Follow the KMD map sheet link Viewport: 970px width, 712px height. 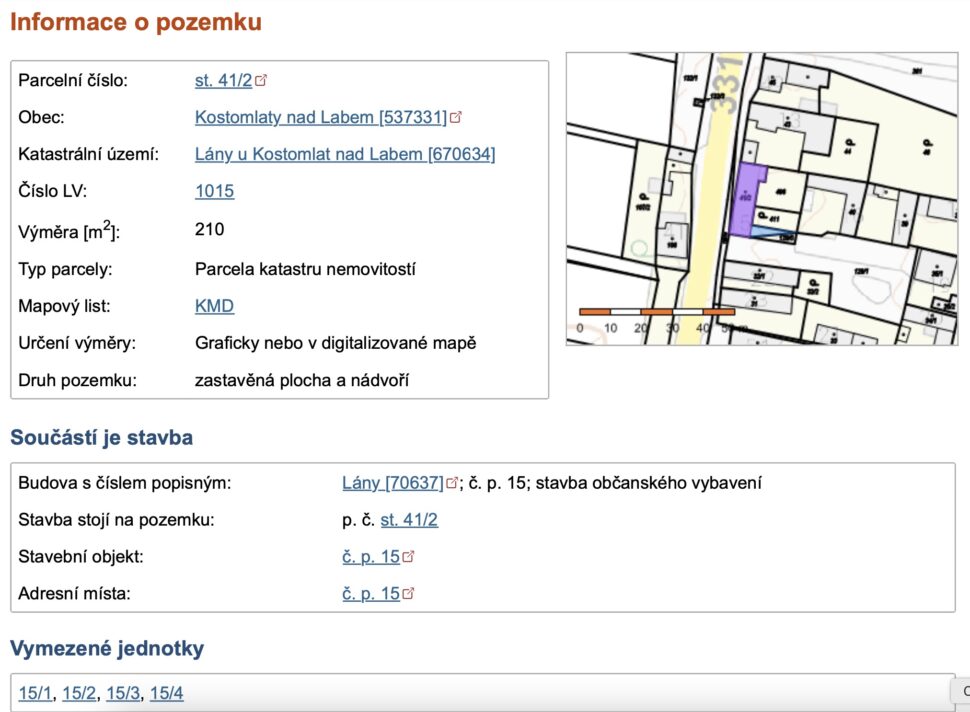pos(214,306)
